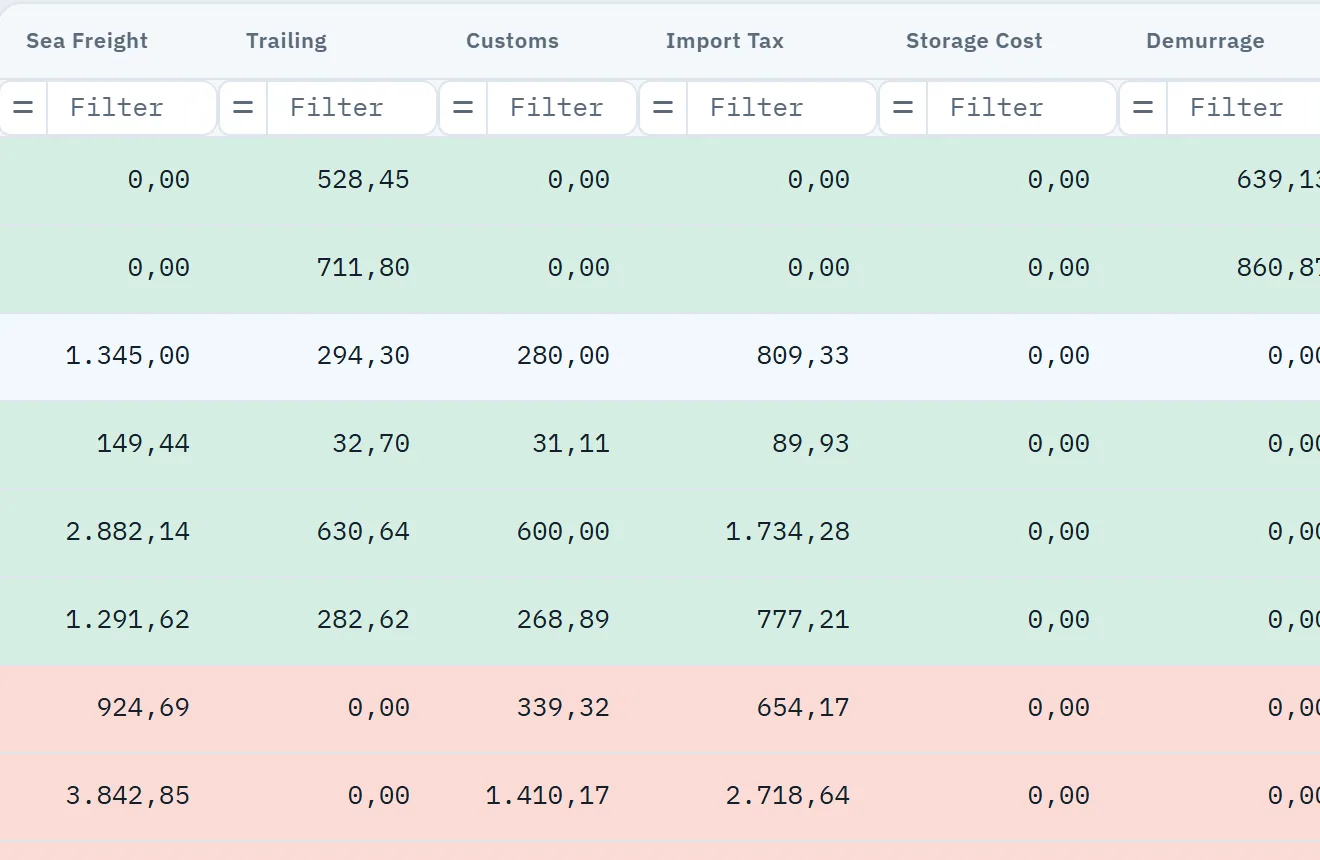1320x860 pixels.
Task: Focus the Import Tax filter input
Action: 782,108
